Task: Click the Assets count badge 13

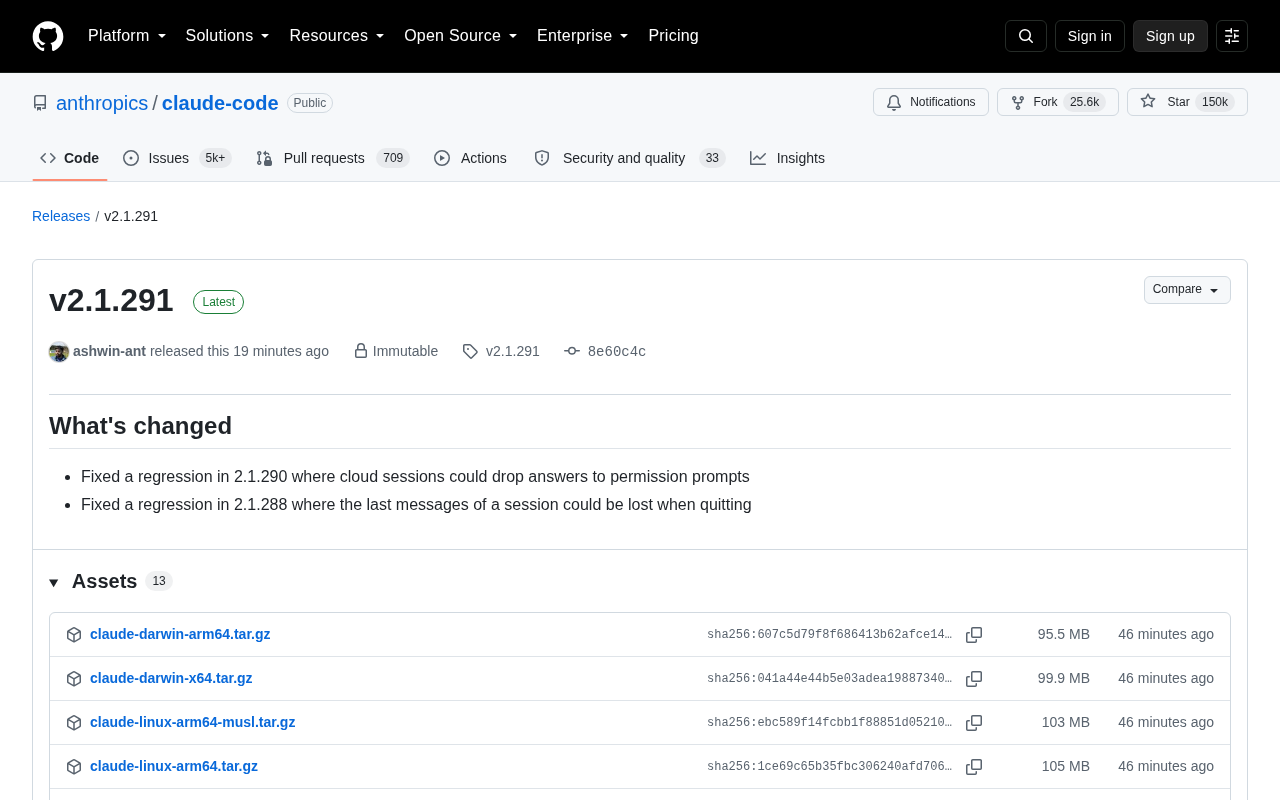Action: 159,581
